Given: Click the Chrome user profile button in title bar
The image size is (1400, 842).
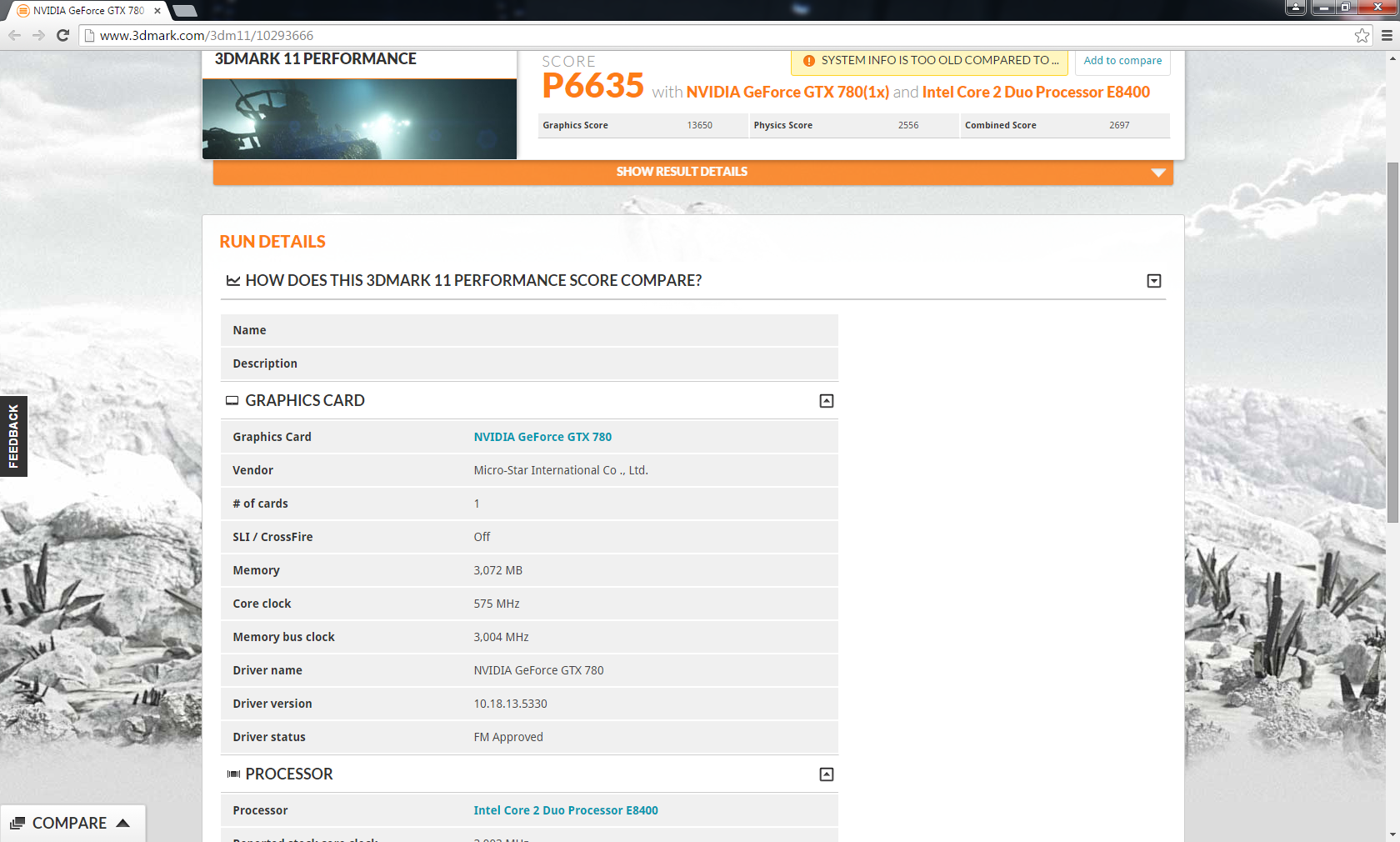Looking at the screenshot, I should point(1296,8).
